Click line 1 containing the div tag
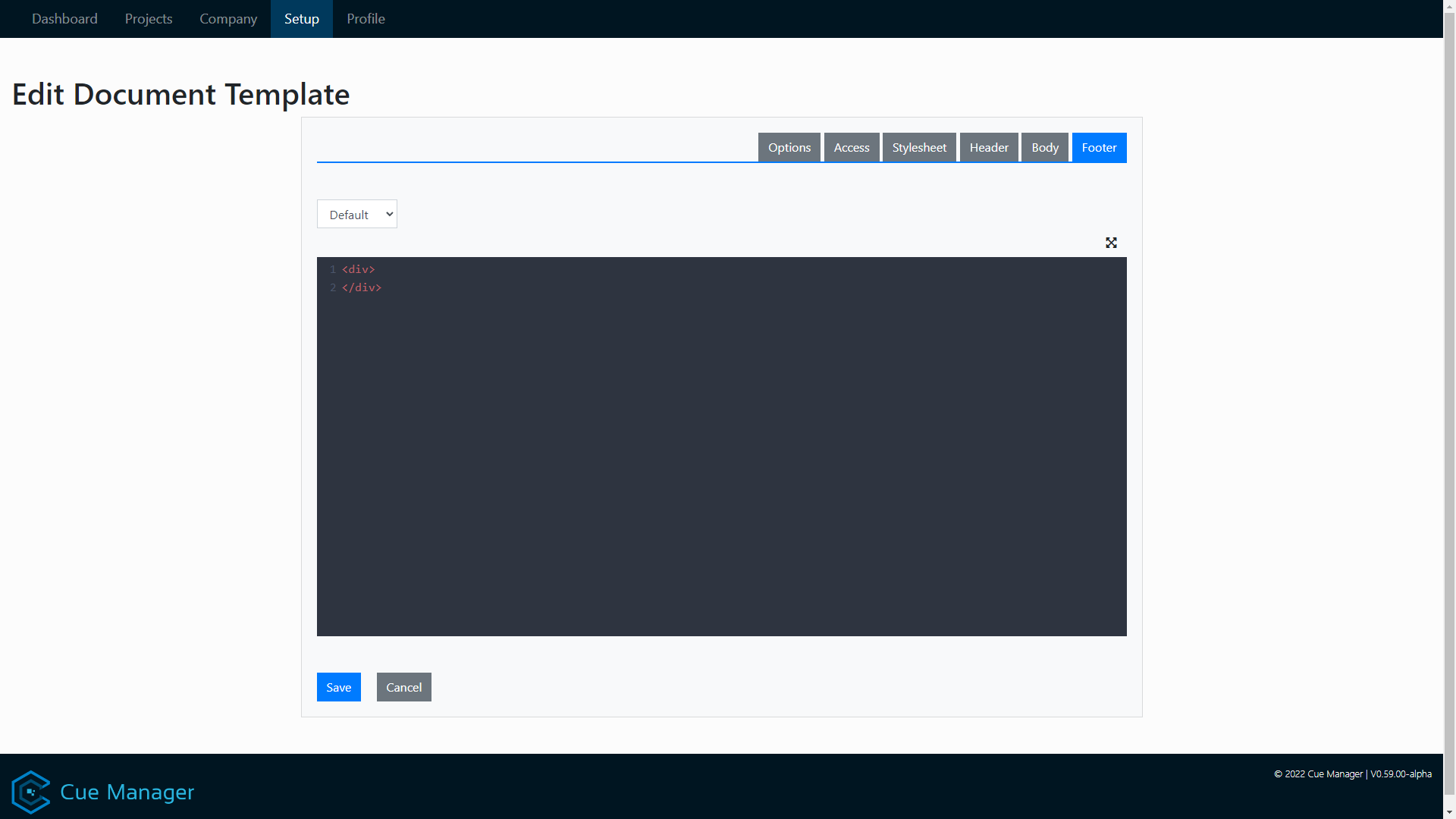The width and height of the screenshot is (1456, 819). click(x=358, y=269)
